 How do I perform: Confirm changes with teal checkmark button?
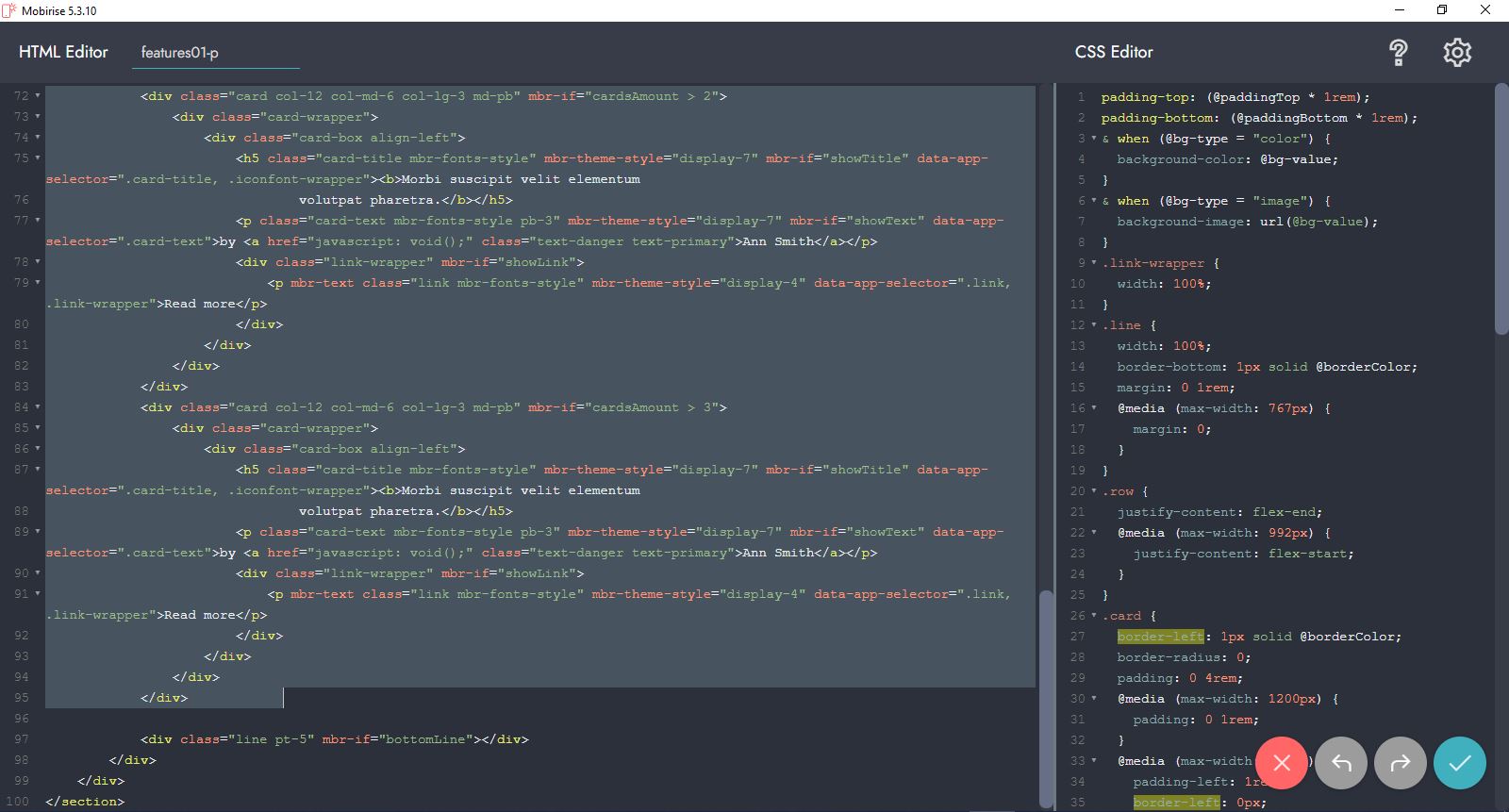point(1459,763)
